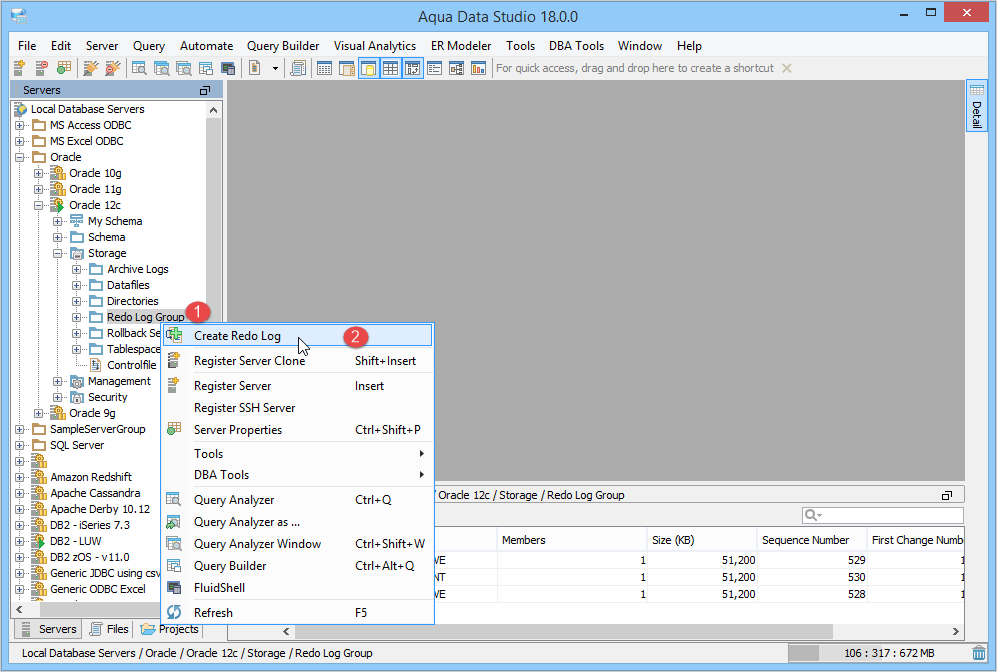Choose Refresh in the context menu
This screenshot has height=672, width=997.
point(298,613)
